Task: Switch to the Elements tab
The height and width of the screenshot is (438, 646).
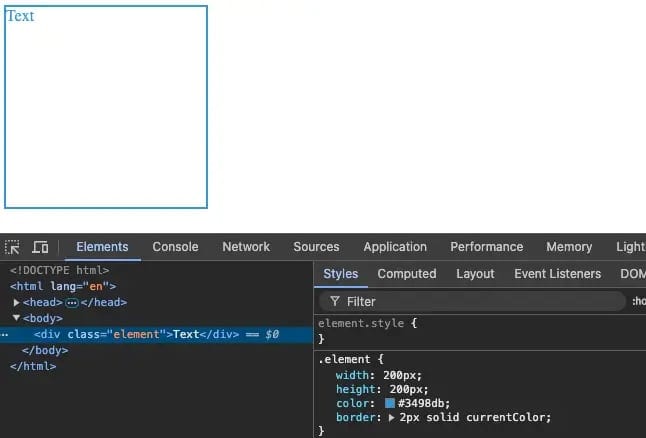Action: (102, 247)
